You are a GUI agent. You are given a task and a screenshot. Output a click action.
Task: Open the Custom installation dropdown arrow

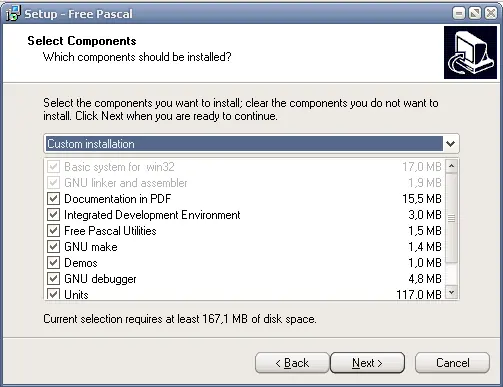click(x=451, y=144)
